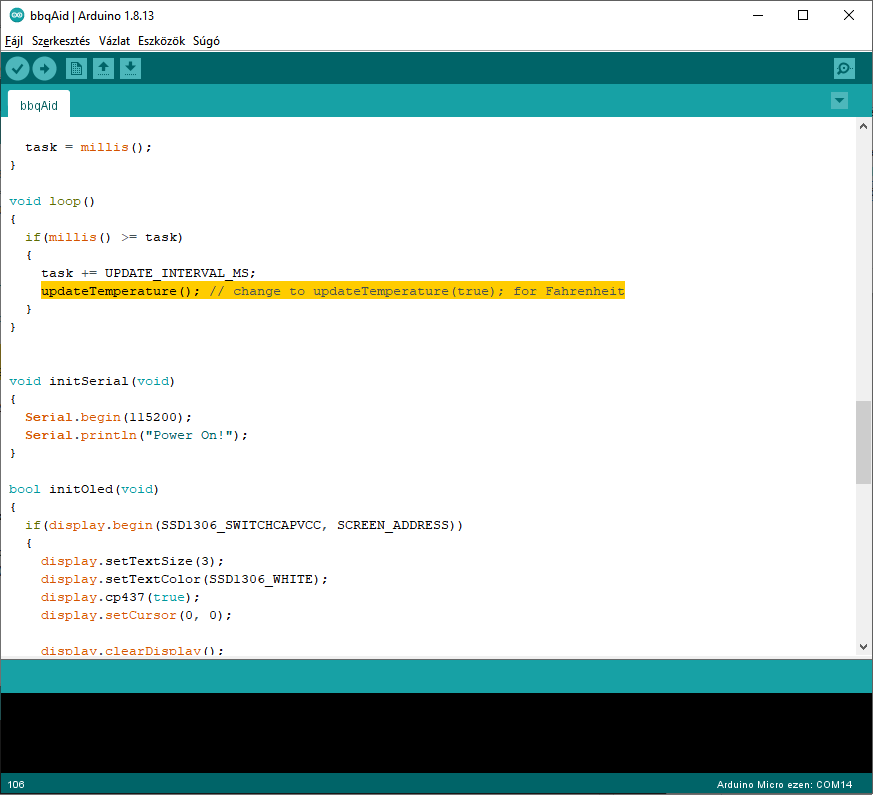Click the Upload arrow button
Image resolution: width=873 pixels, height=795 pixels.
45,69
